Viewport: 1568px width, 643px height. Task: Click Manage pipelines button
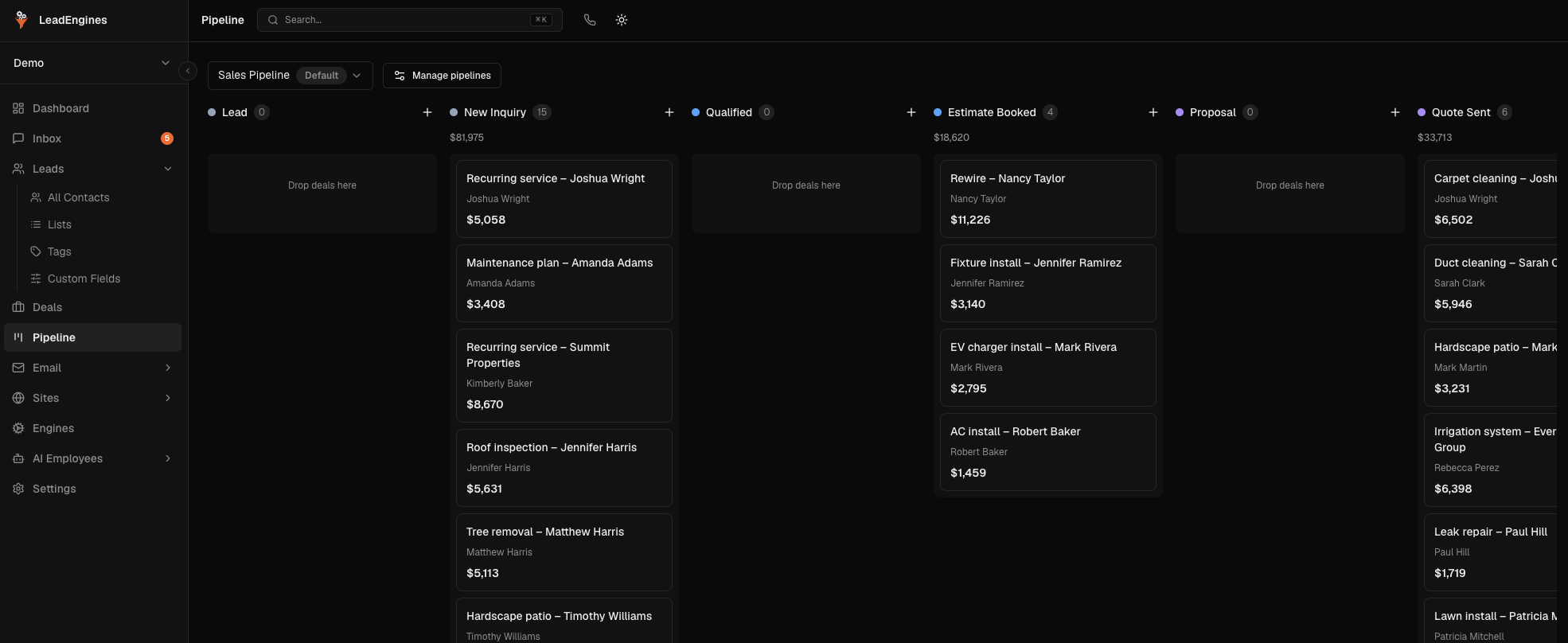click(x=442, y=76)
